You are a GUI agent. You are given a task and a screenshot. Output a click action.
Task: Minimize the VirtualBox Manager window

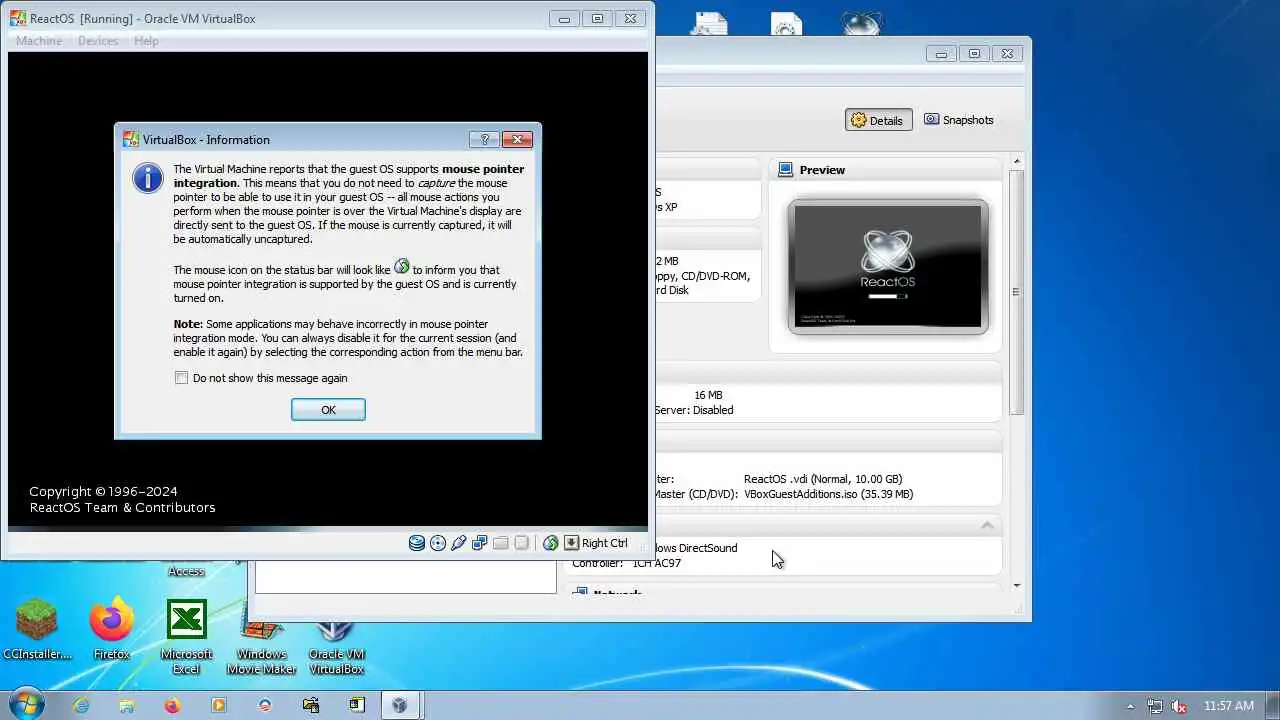coord(941,54)
